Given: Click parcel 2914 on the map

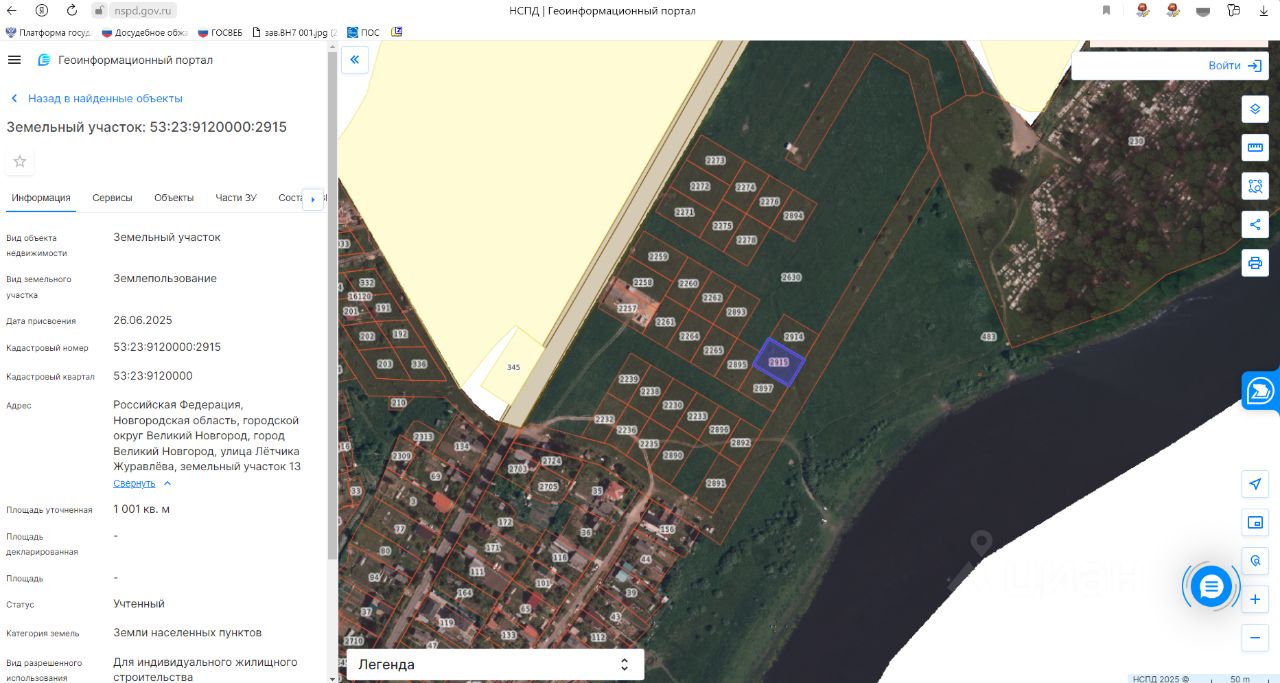Looking at the screenshot, I should [794, 337].
